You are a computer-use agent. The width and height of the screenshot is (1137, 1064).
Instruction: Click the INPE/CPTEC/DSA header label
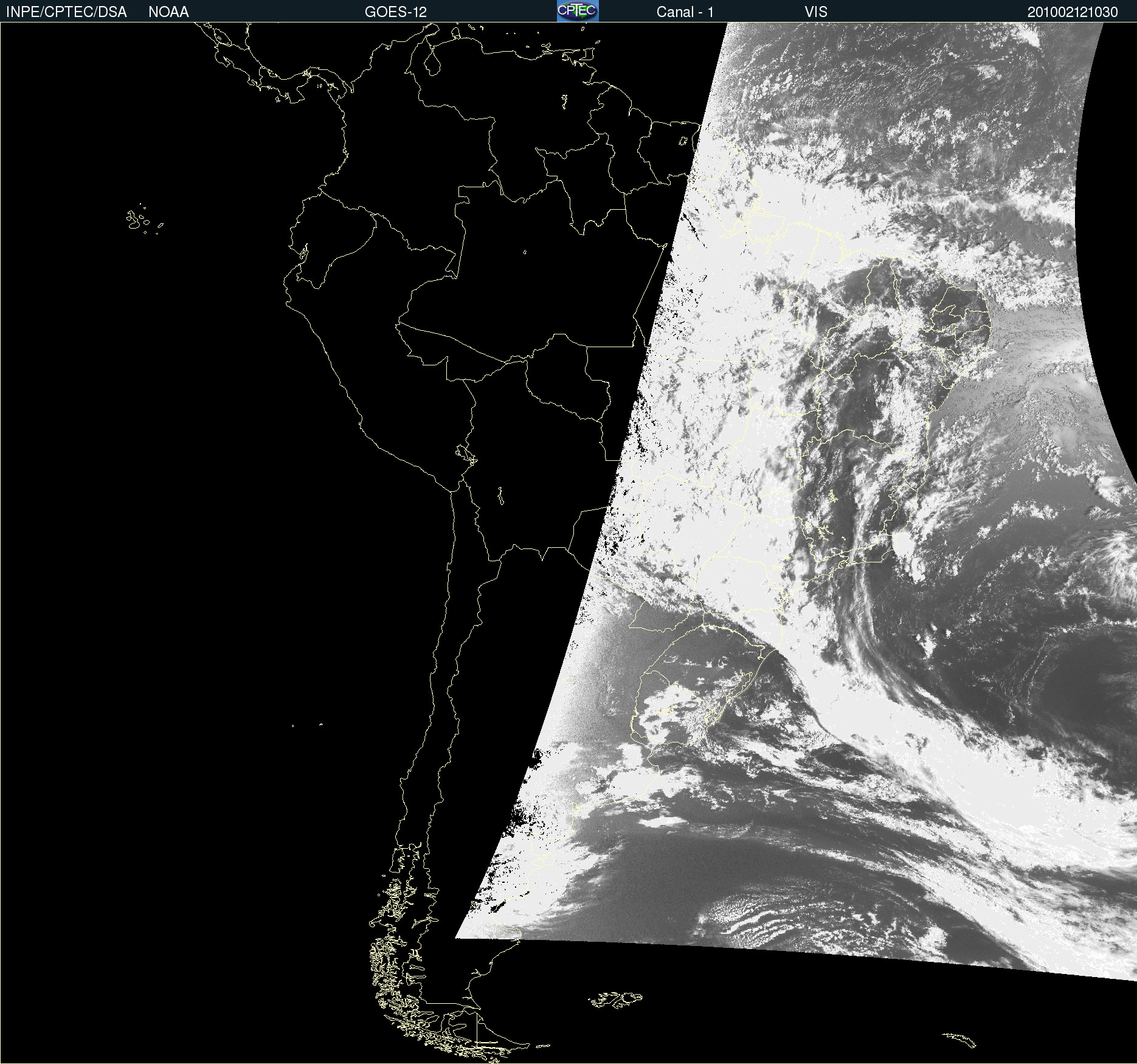pyautogui.click(x=66, y=12)
